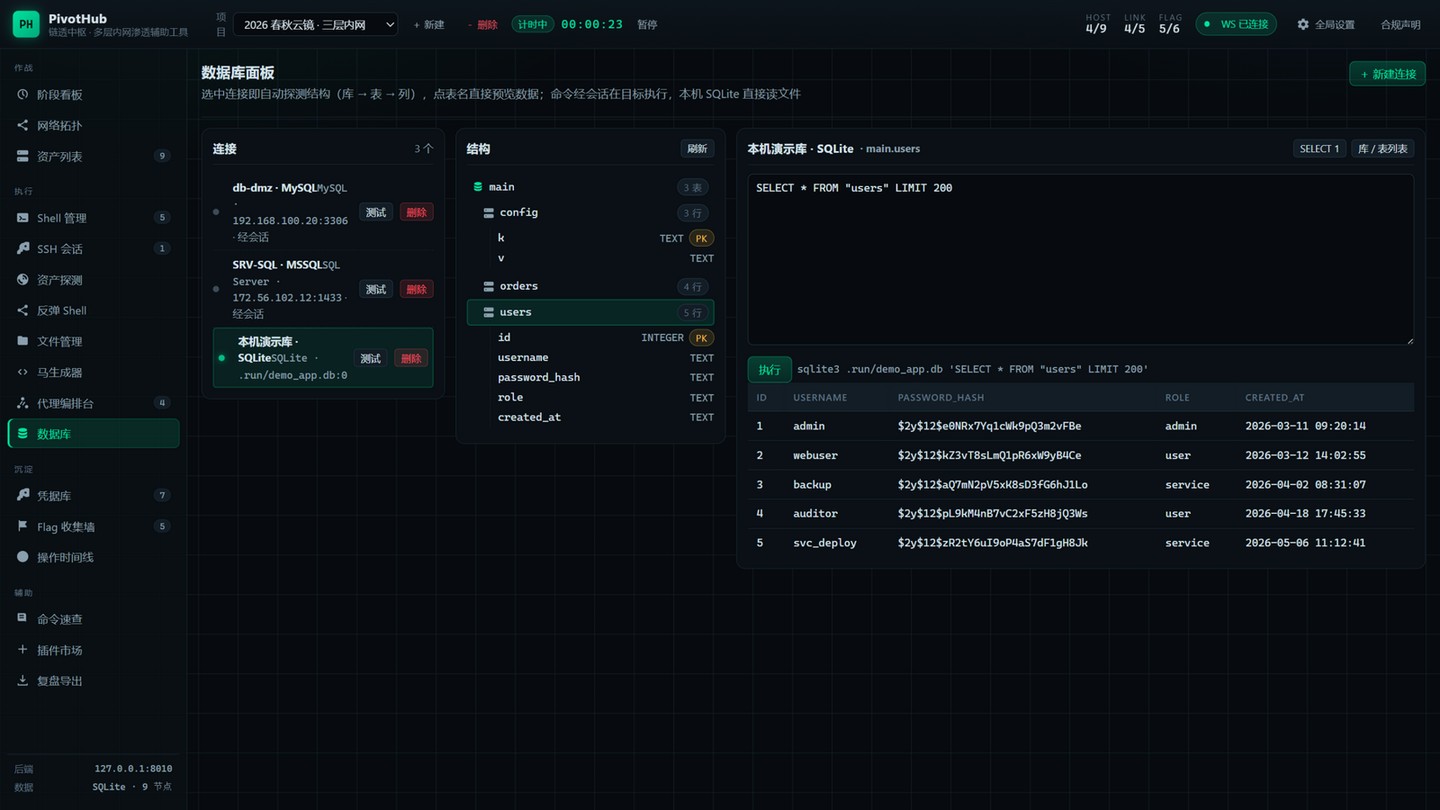Test the 本机演示库 SQLite connection

[x=370, y=358]
